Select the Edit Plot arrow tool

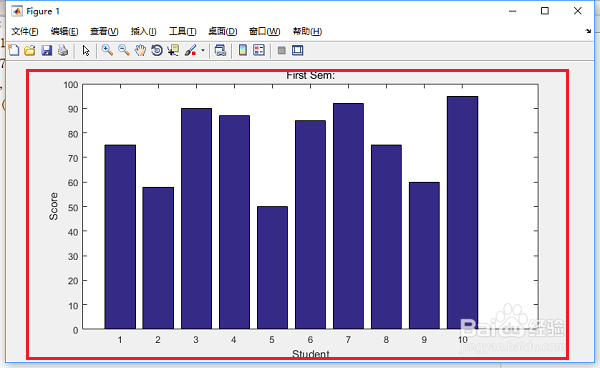pos(86,50)
